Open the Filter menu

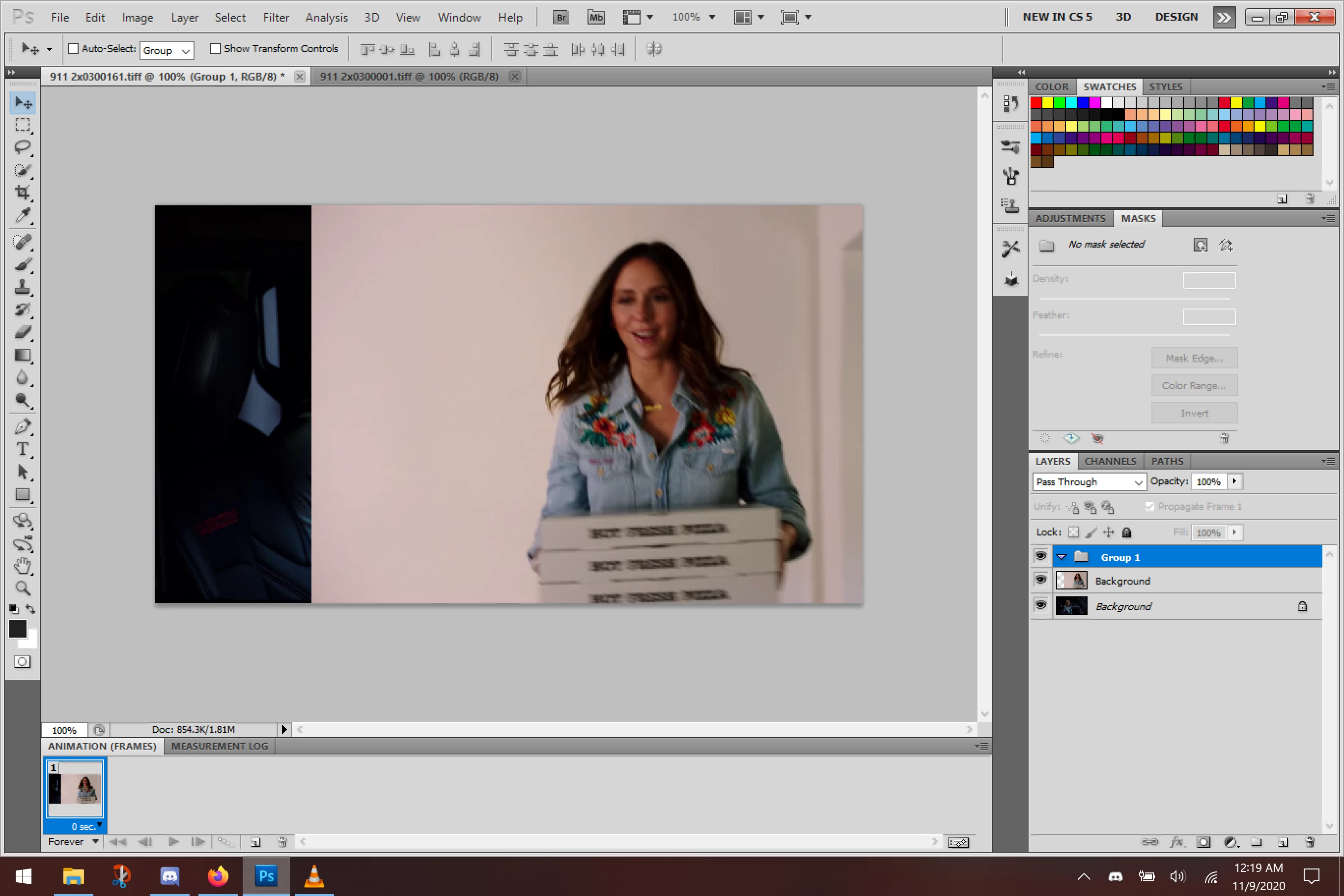[x=276, y=17]
